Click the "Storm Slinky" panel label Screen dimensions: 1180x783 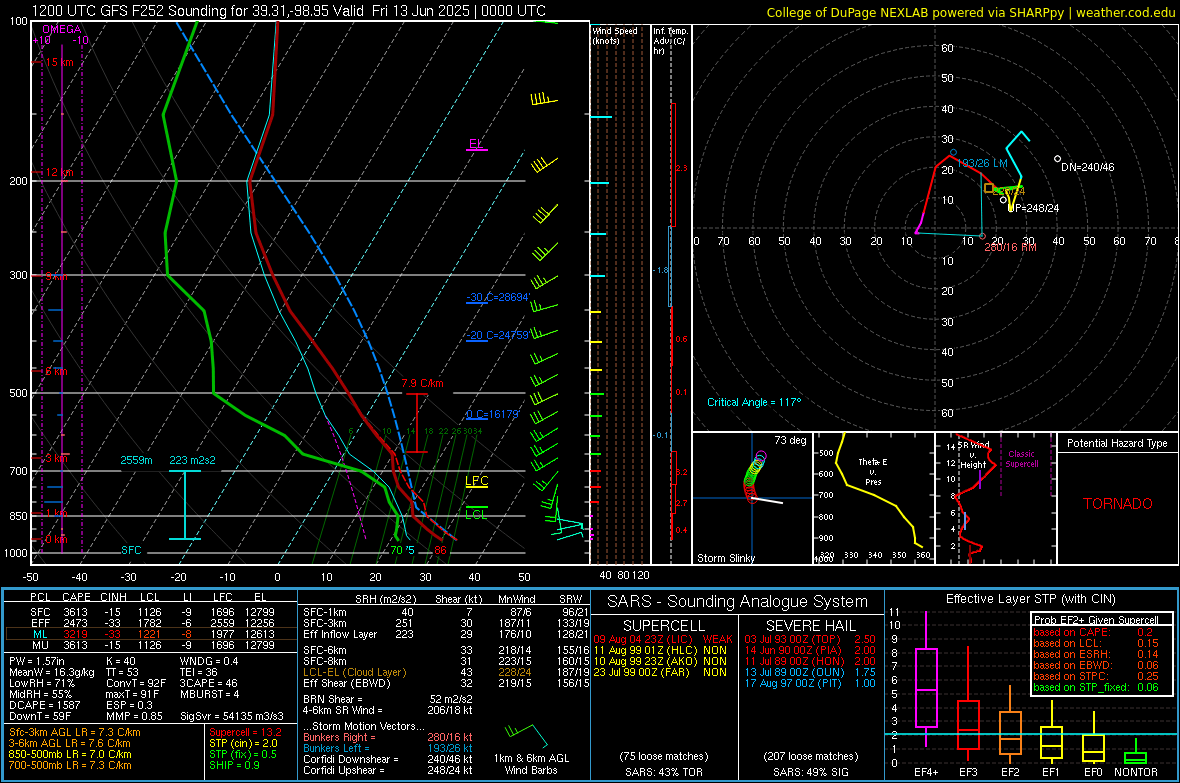pos(725,558)
